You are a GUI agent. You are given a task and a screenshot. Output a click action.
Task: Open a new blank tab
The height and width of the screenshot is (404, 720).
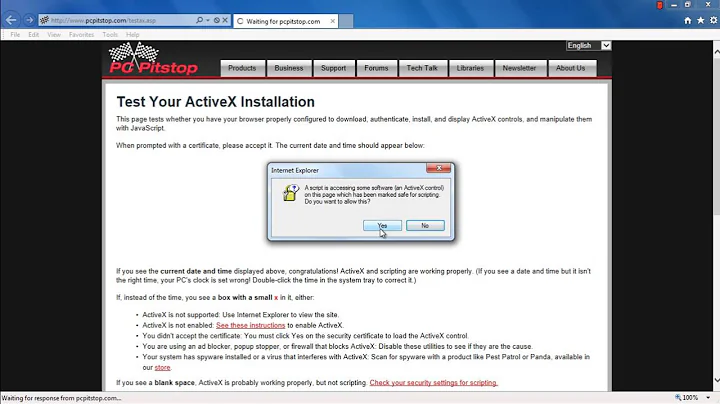[x=346, y=21]
